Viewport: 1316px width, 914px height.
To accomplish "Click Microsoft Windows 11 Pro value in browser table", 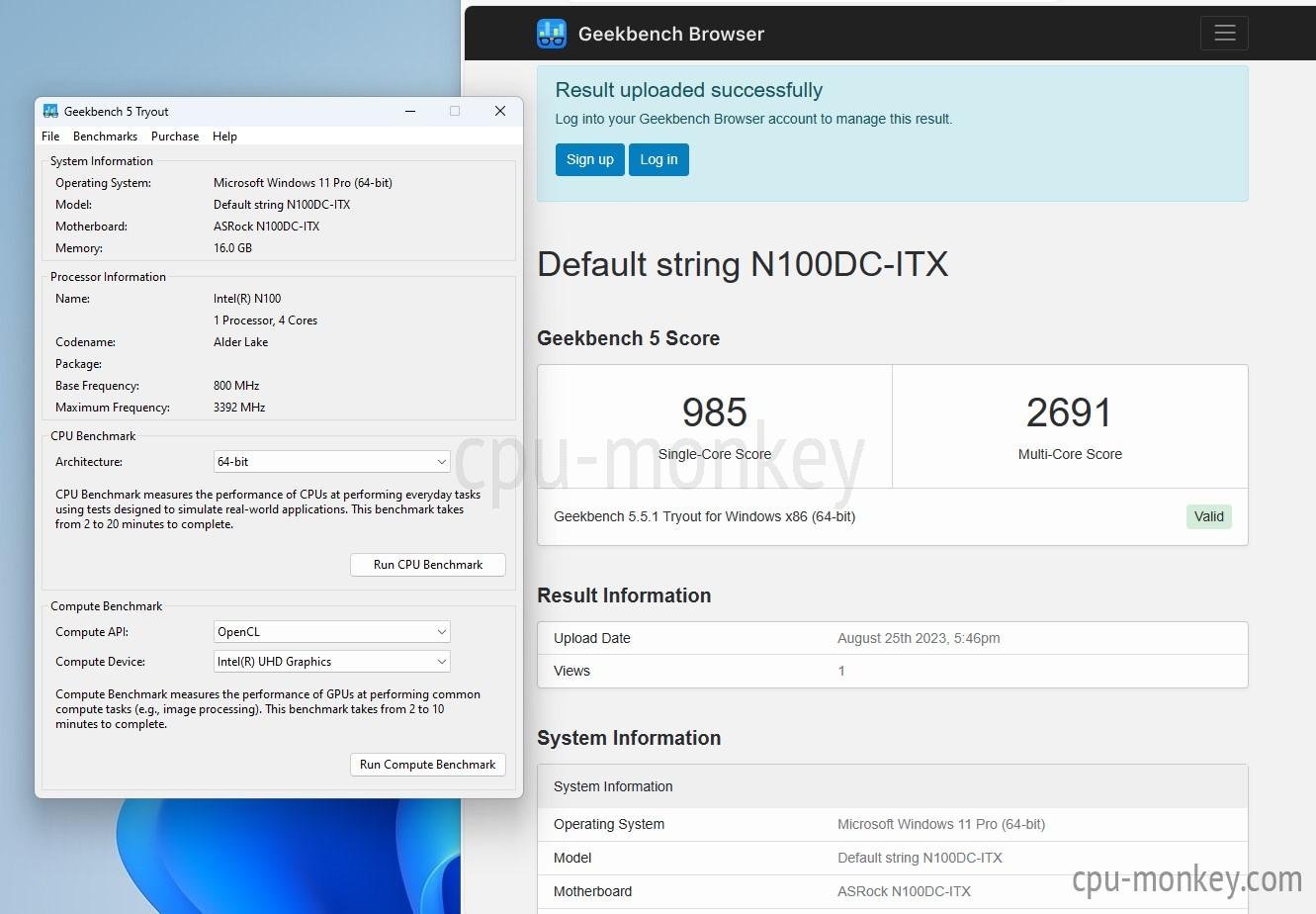I will (x=941, y=824).
